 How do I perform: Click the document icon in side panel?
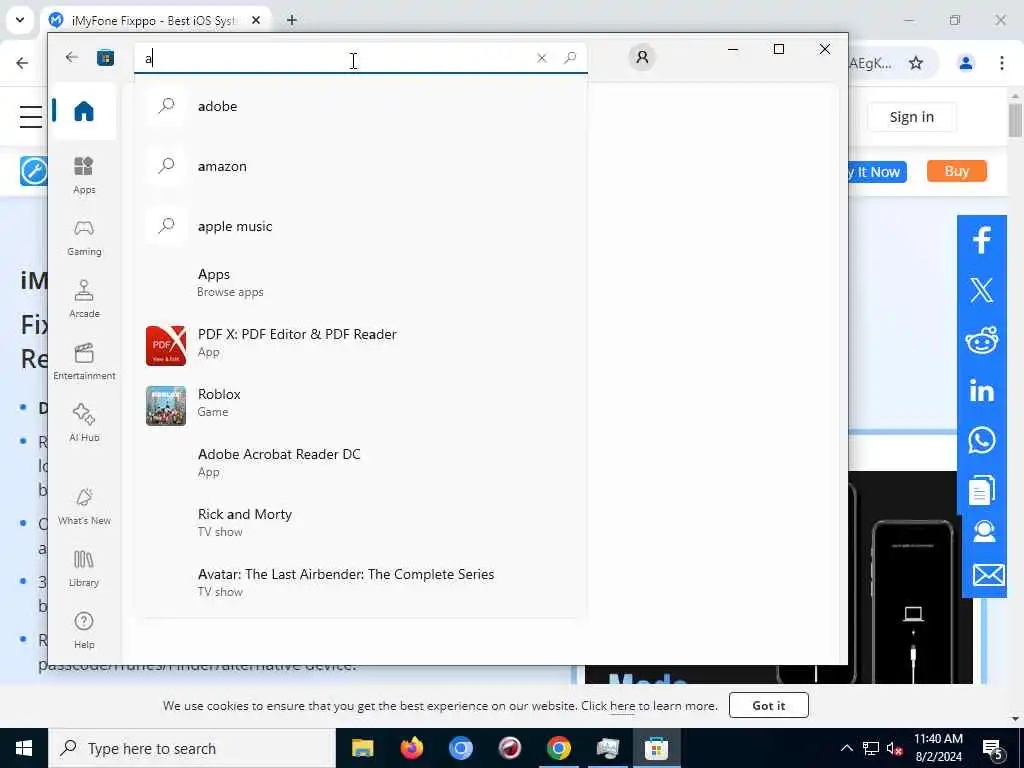pyautogui.click(x=982, y=490)
